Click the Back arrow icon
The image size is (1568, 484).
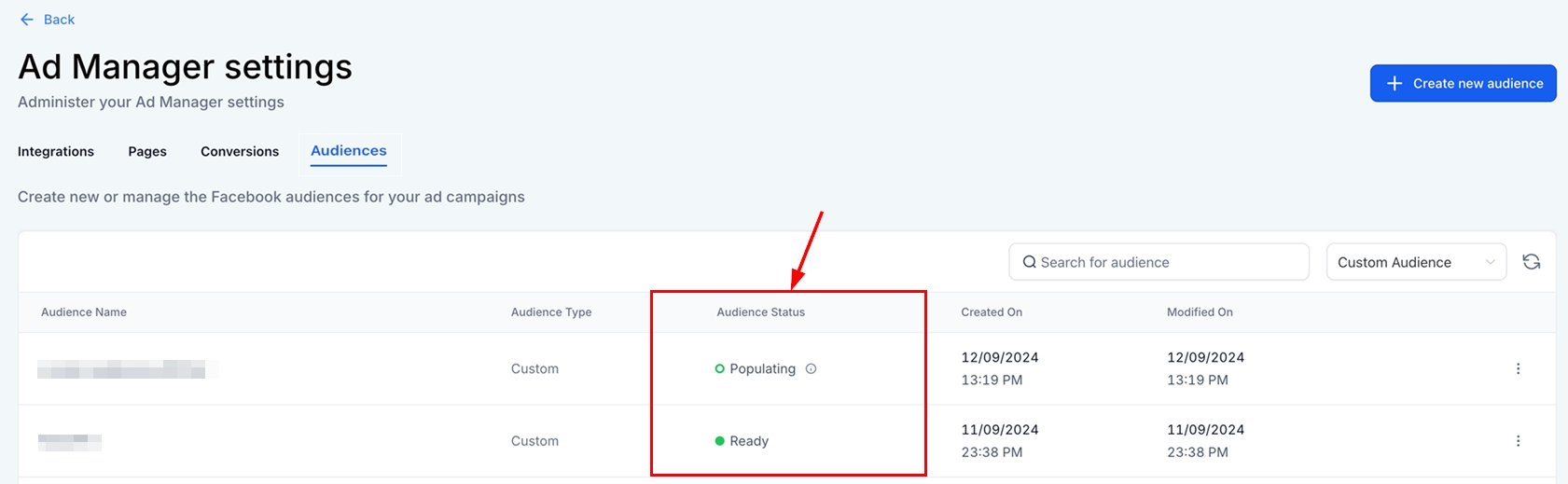click(26, 20)
